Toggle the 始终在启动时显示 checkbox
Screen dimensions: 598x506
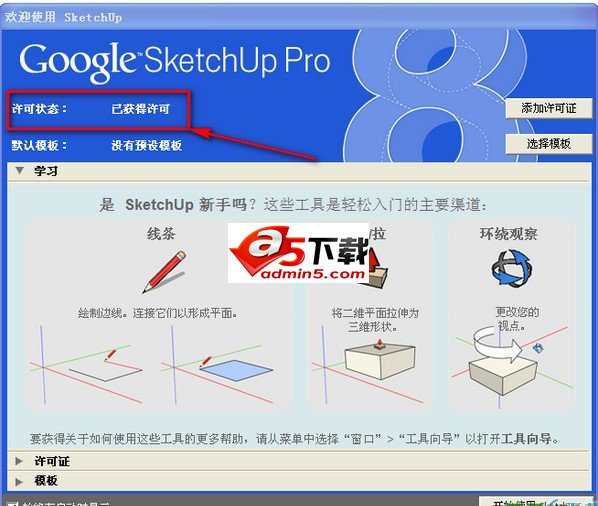click(x=13, y=503)
